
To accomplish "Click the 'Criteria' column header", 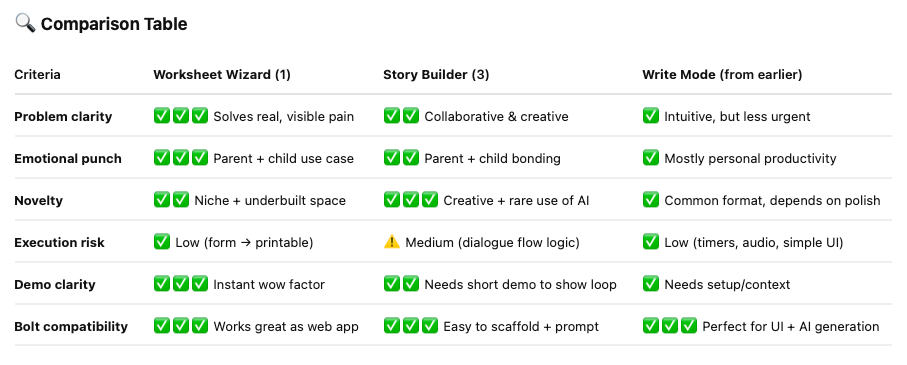I will (x=37, y=75).
